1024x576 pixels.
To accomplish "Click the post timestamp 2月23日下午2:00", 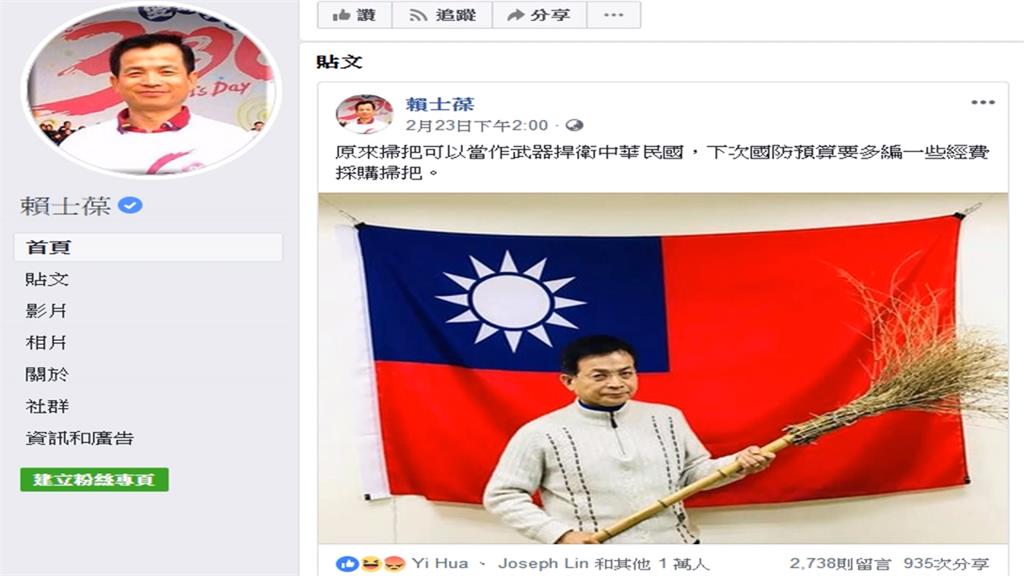I will (x=477, y=125).
